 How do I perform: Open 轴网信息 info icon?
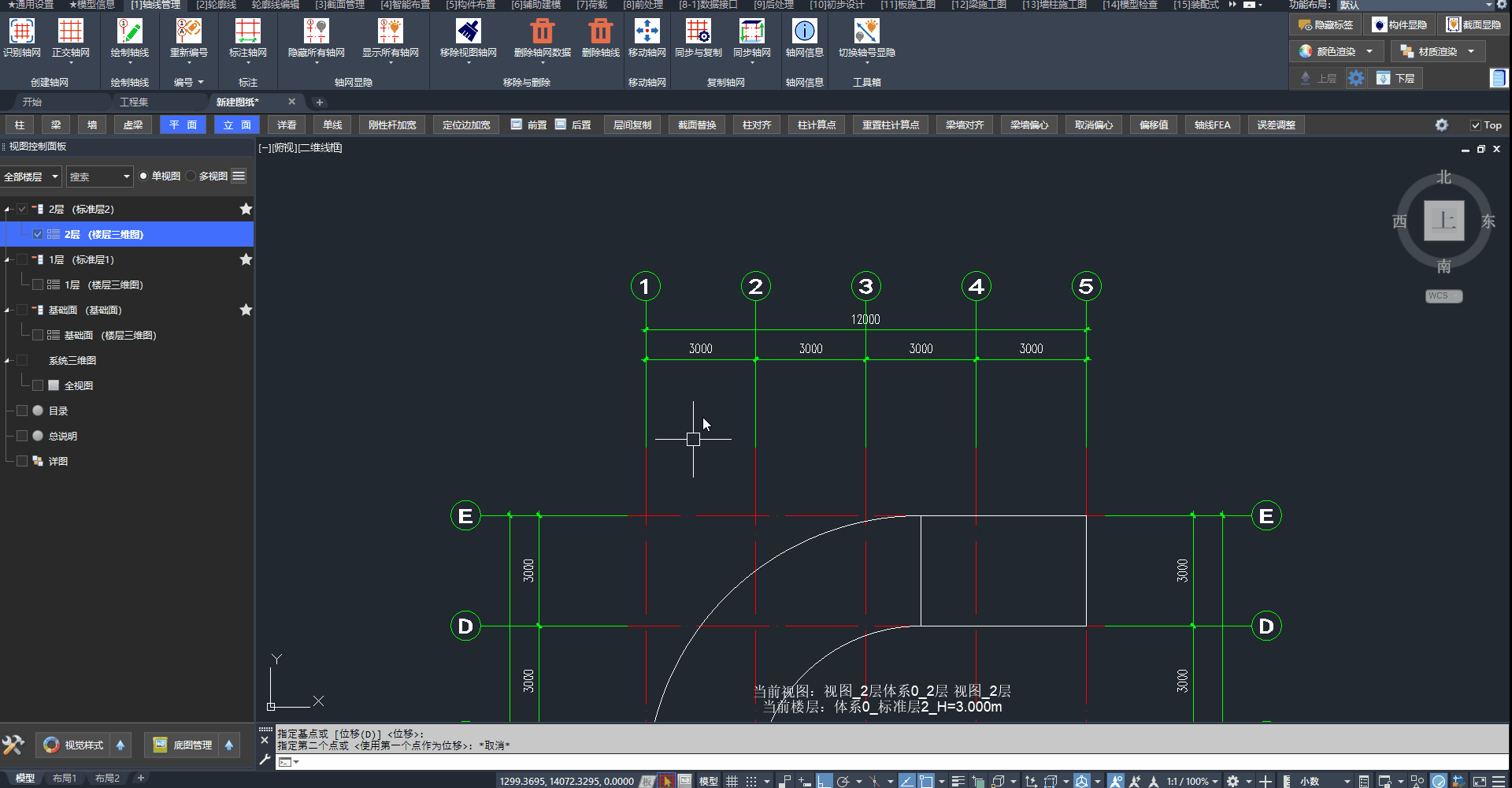tap(804, 32)
